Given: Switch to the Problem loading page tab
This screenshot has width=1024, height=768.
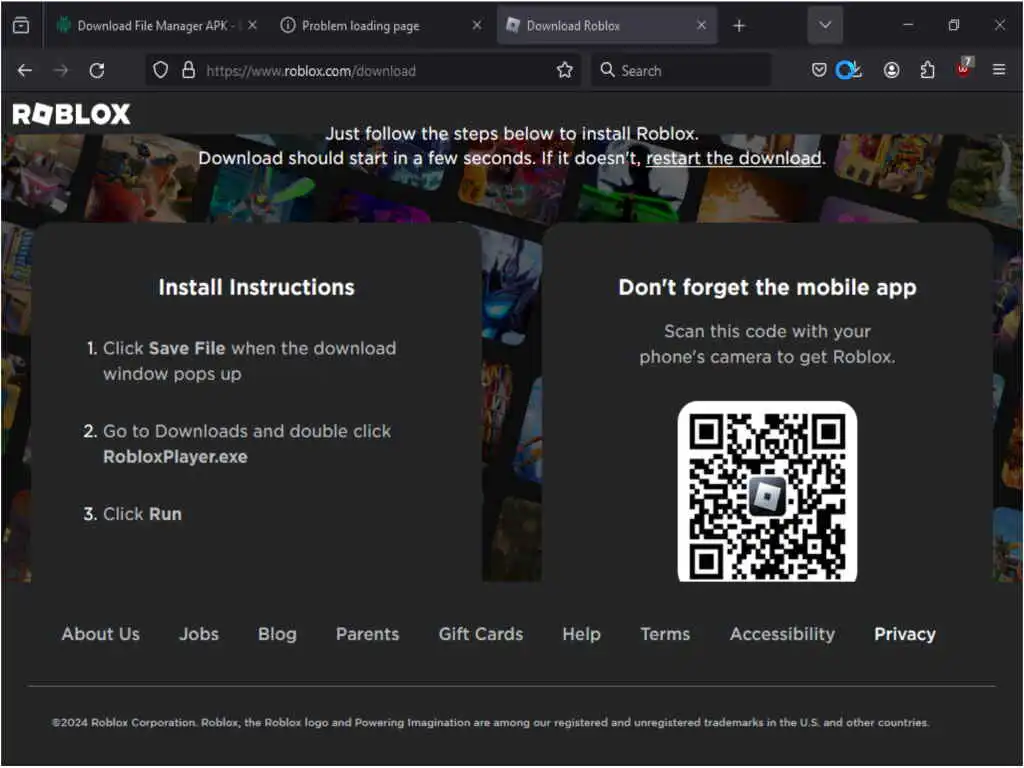Looking at the screenshot, I should tap(382, 25).
